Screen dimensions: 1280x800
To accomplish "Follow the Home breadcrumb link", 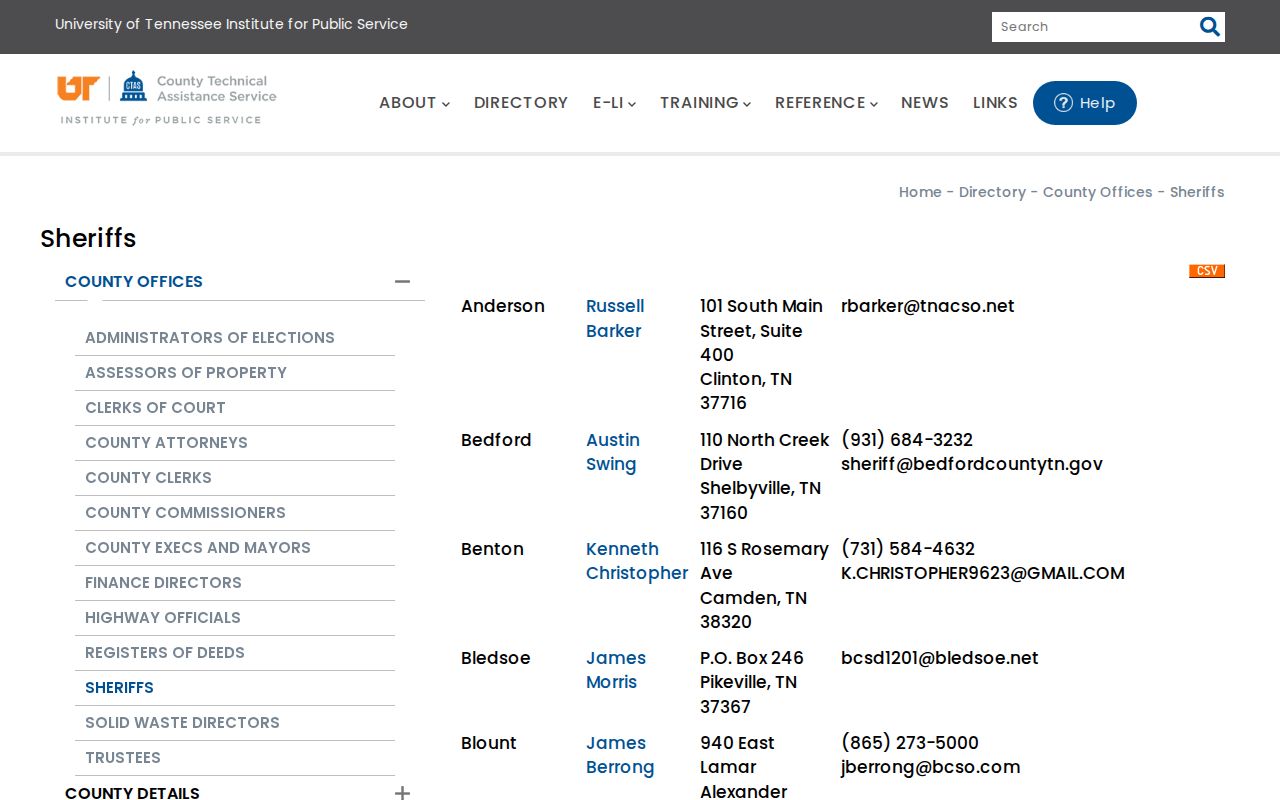I will tap(920, 192).
